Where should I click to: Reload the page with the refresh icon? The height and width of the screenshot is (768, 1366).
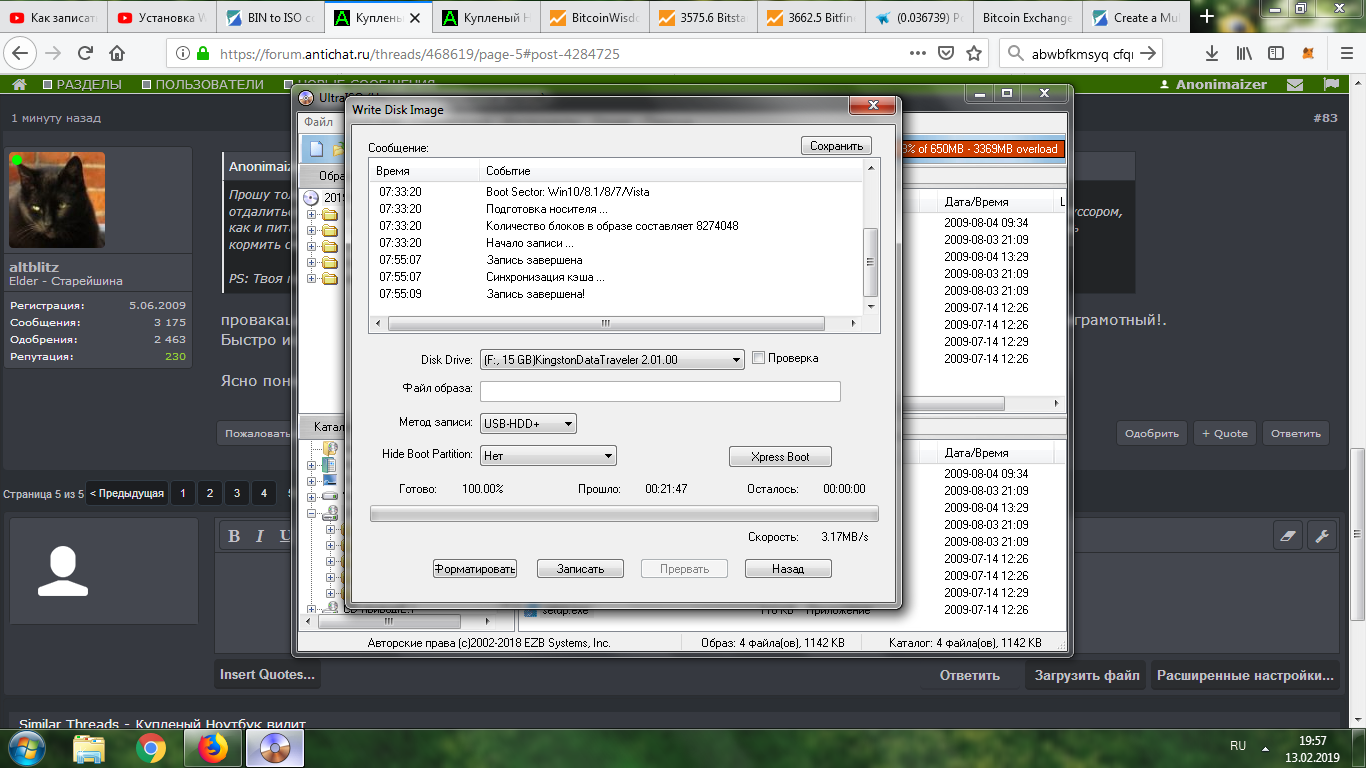coord(86,53)
